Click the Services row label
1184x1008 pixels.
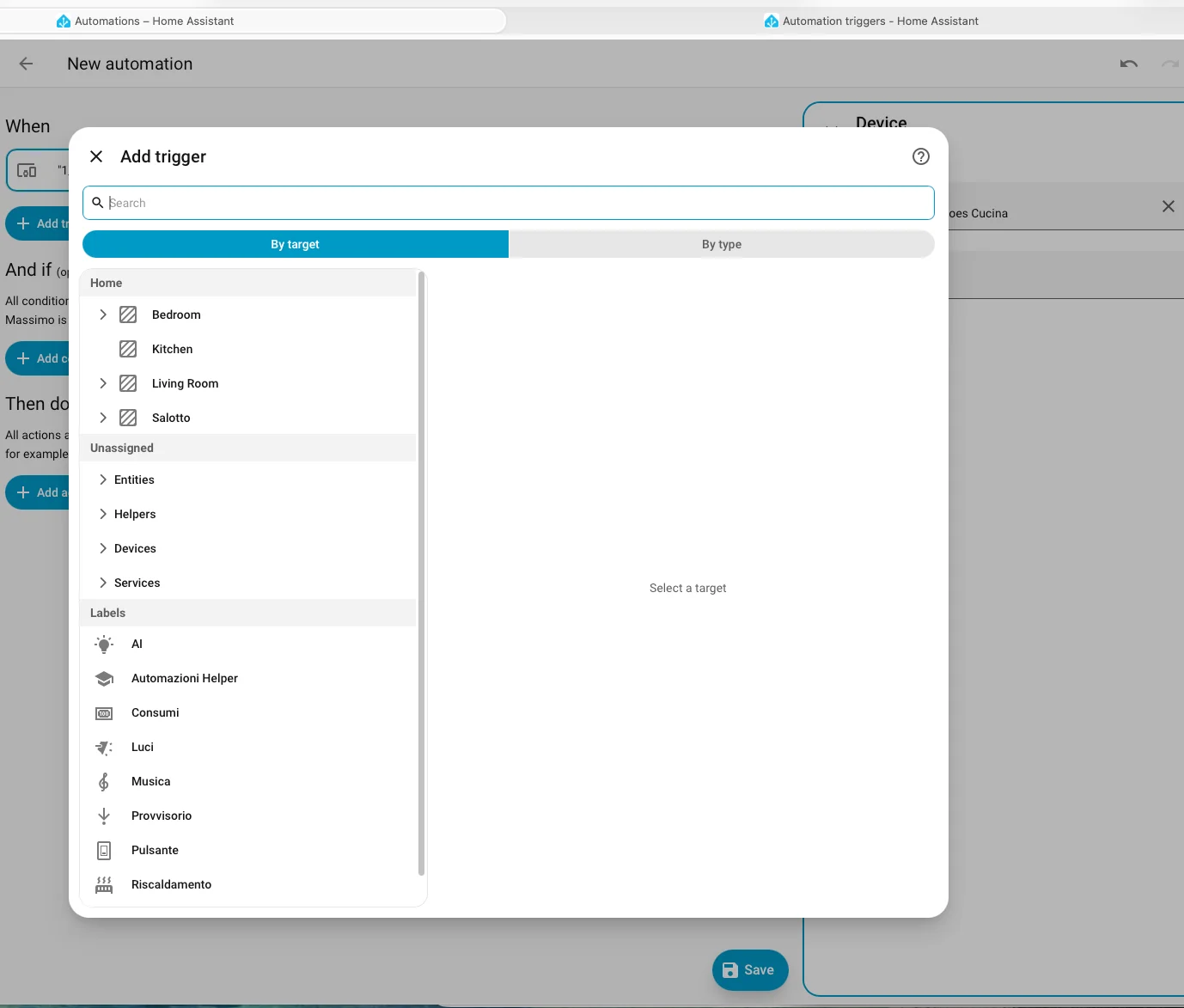click(x=137, y=583)
